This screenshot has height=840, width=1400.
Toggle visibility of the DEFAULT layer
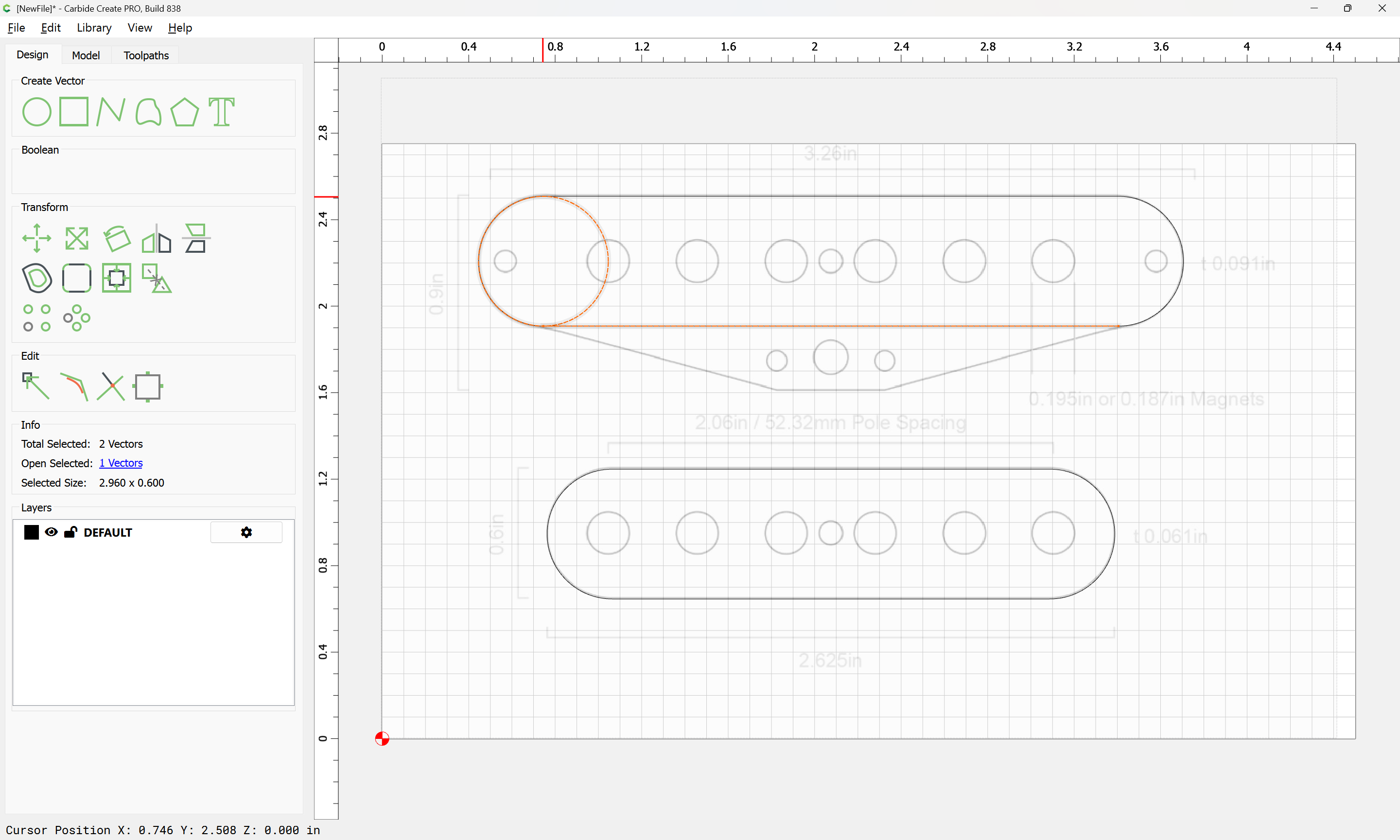(x=51, y=532)
